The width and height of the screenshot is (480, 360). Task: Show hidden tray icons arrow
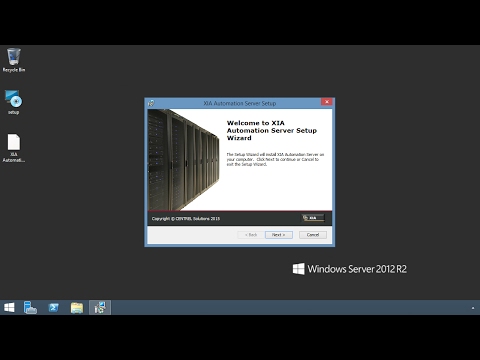point(473,308)
